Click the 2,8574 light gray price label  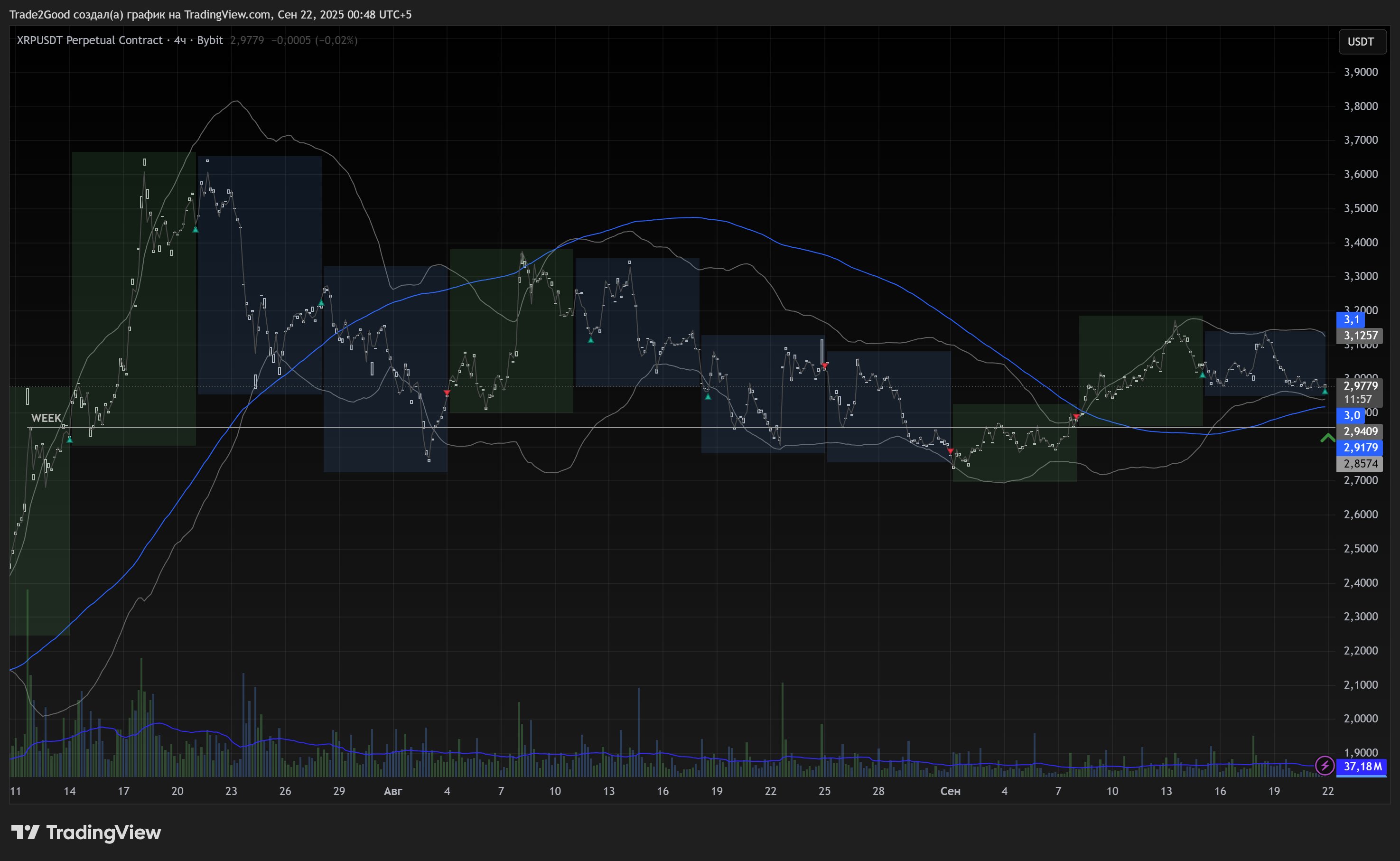pos(1360,464)
